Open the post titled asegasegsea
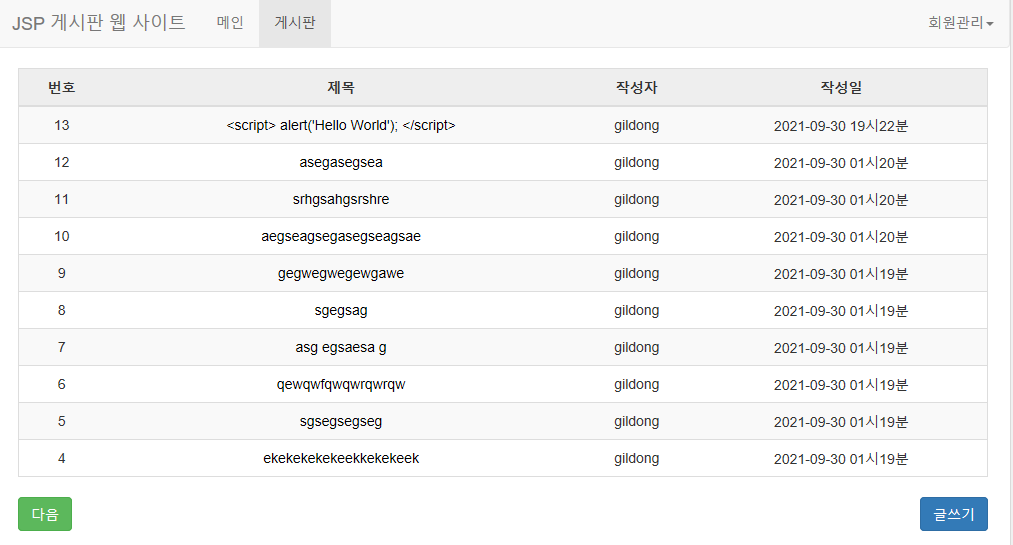The width and height of the screenshot is (1013, 545). coord(341,162)
